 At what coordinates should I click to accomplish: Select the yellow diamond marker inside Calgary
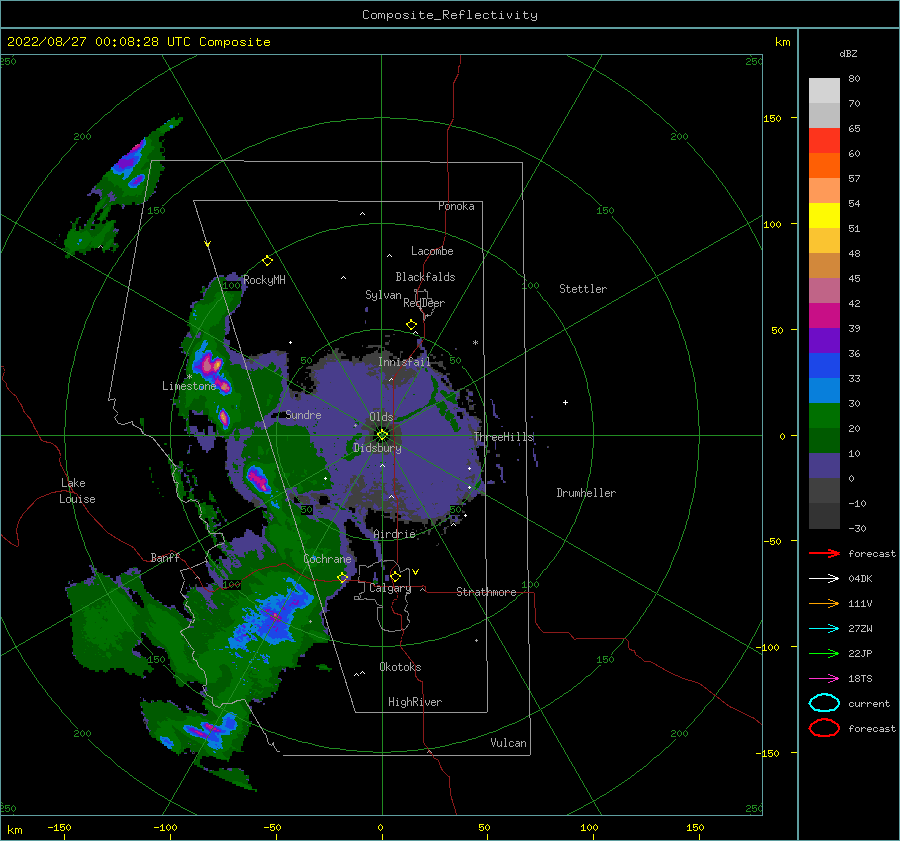click(x=395, y=576)
